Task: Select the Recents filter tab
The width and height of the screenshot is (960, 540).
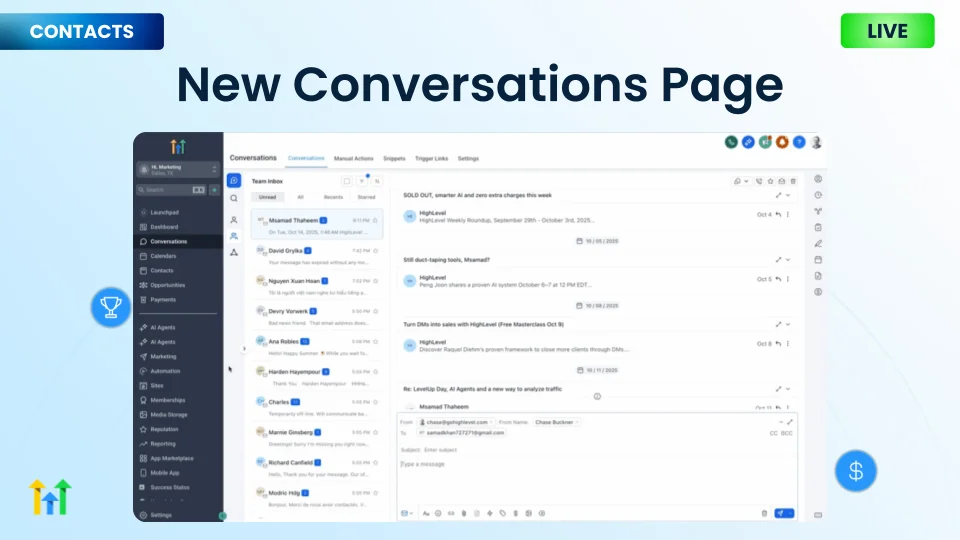Action: (333, 197)
